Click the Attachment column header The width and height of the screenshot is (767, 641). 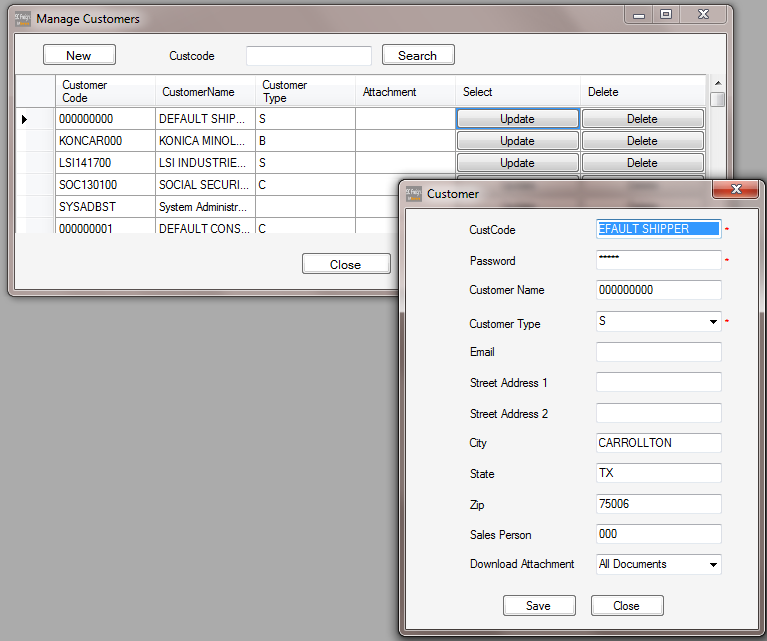coord(406,92)
